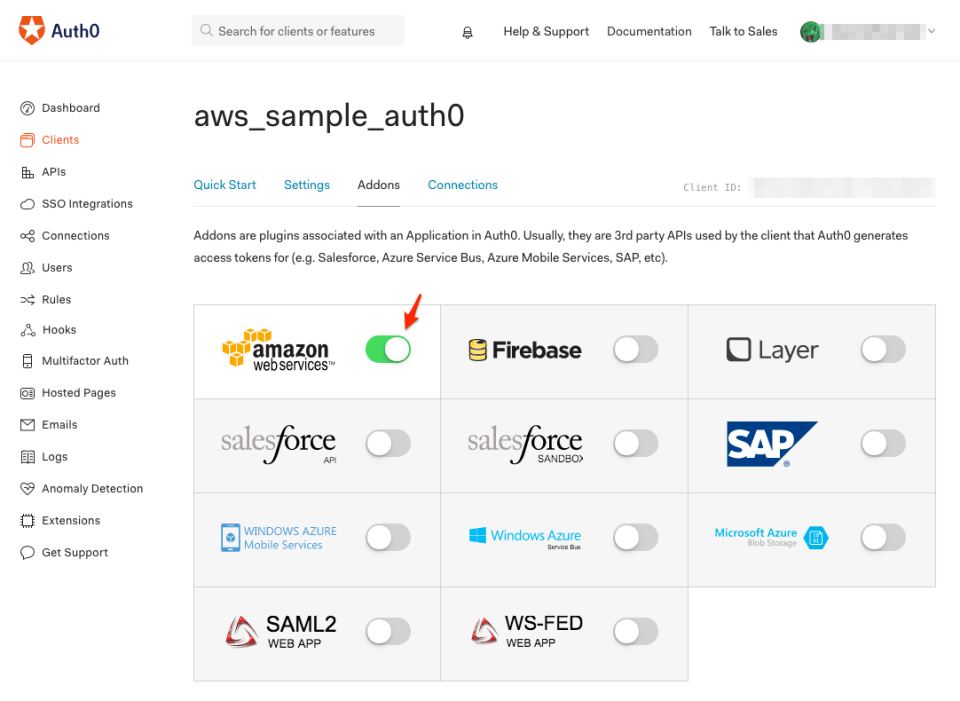Viewport: 960px width, 701px height.
Task: Click the search clients or features field
Action: 298,31
